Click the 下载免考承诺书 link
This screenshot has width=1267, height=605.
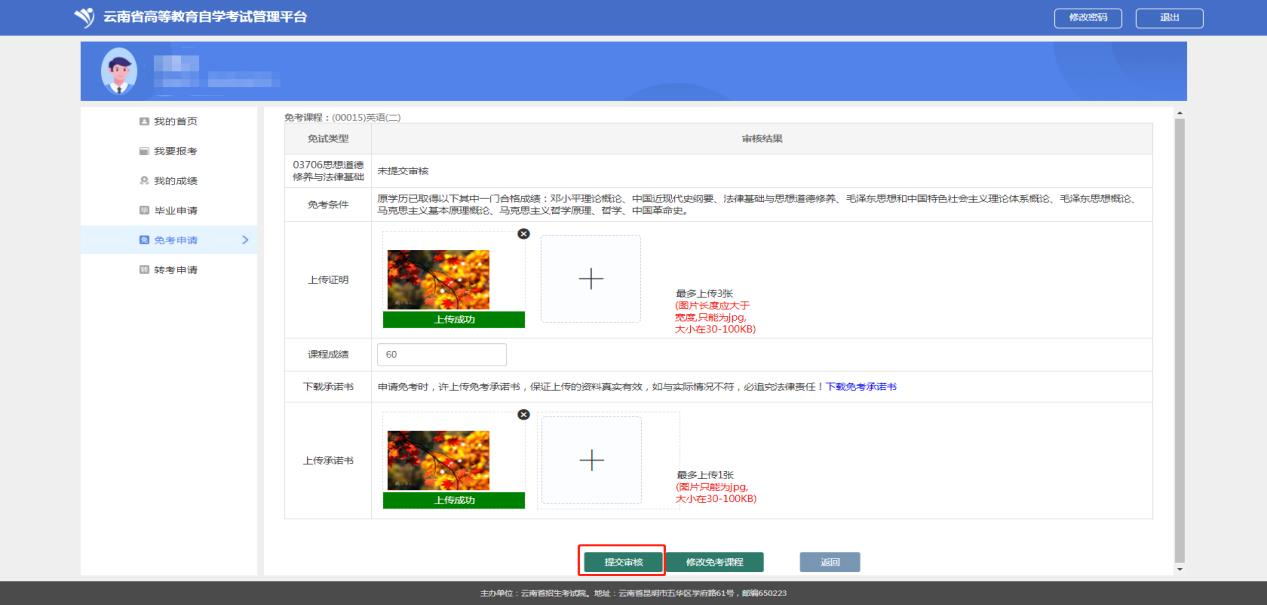click(x=861, y=386)
